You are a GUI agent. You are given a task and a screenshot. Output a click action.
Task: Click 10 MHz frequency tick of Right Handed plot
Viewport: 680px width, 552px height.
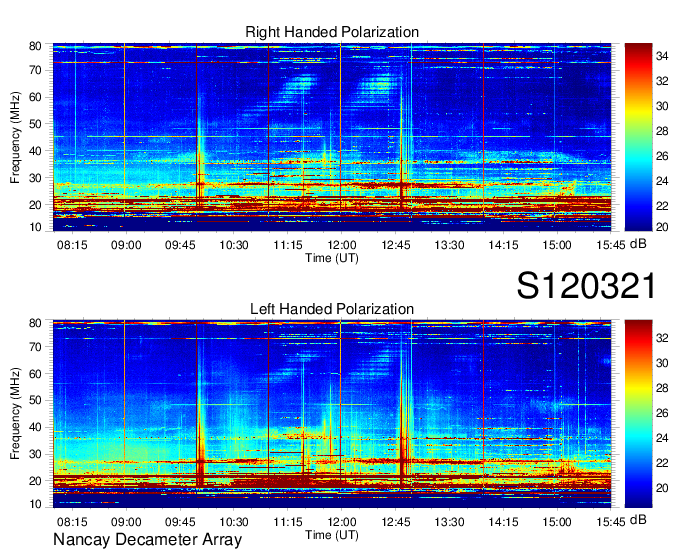coord(35,227)
